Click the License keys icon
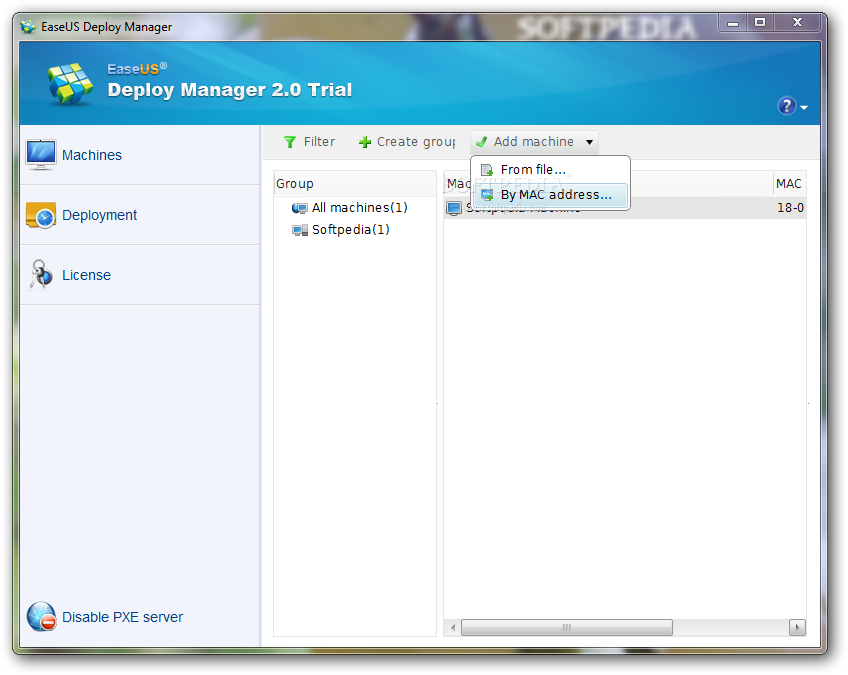 [41, 274]
